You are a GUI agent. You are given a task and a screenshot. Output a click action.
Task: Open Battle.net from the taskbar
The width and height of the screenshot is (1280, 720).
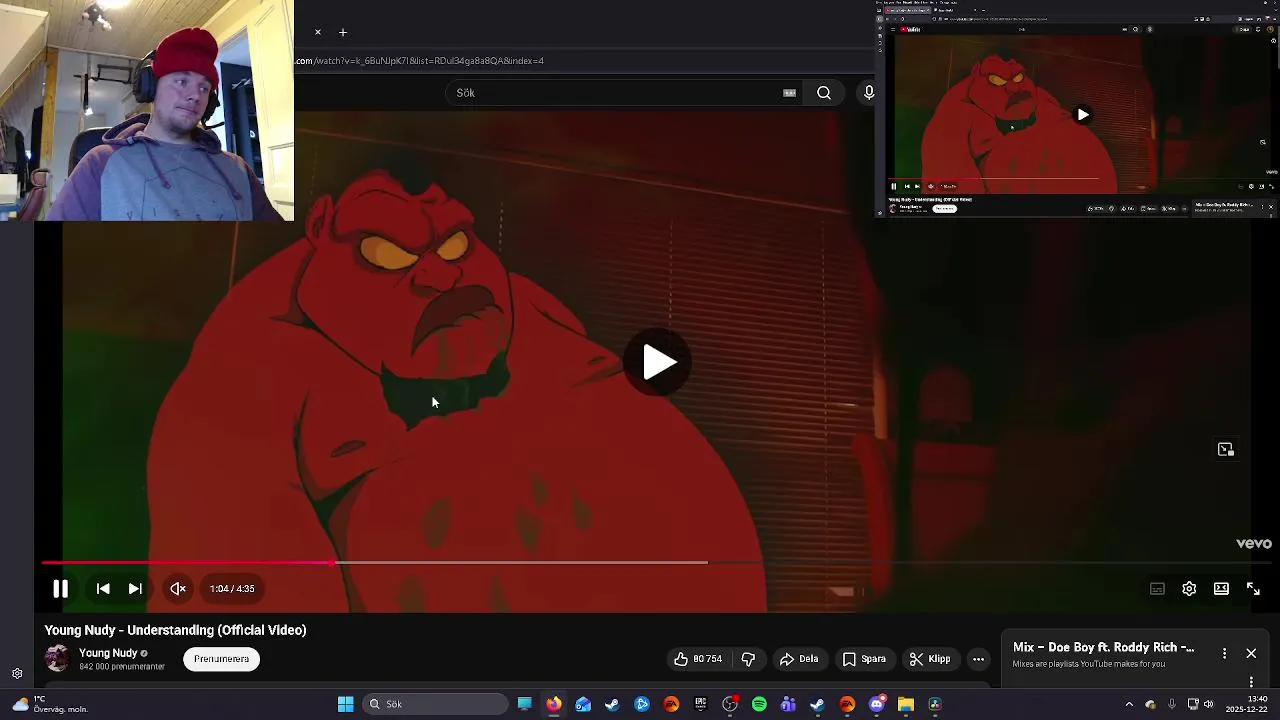click(642, 704)
